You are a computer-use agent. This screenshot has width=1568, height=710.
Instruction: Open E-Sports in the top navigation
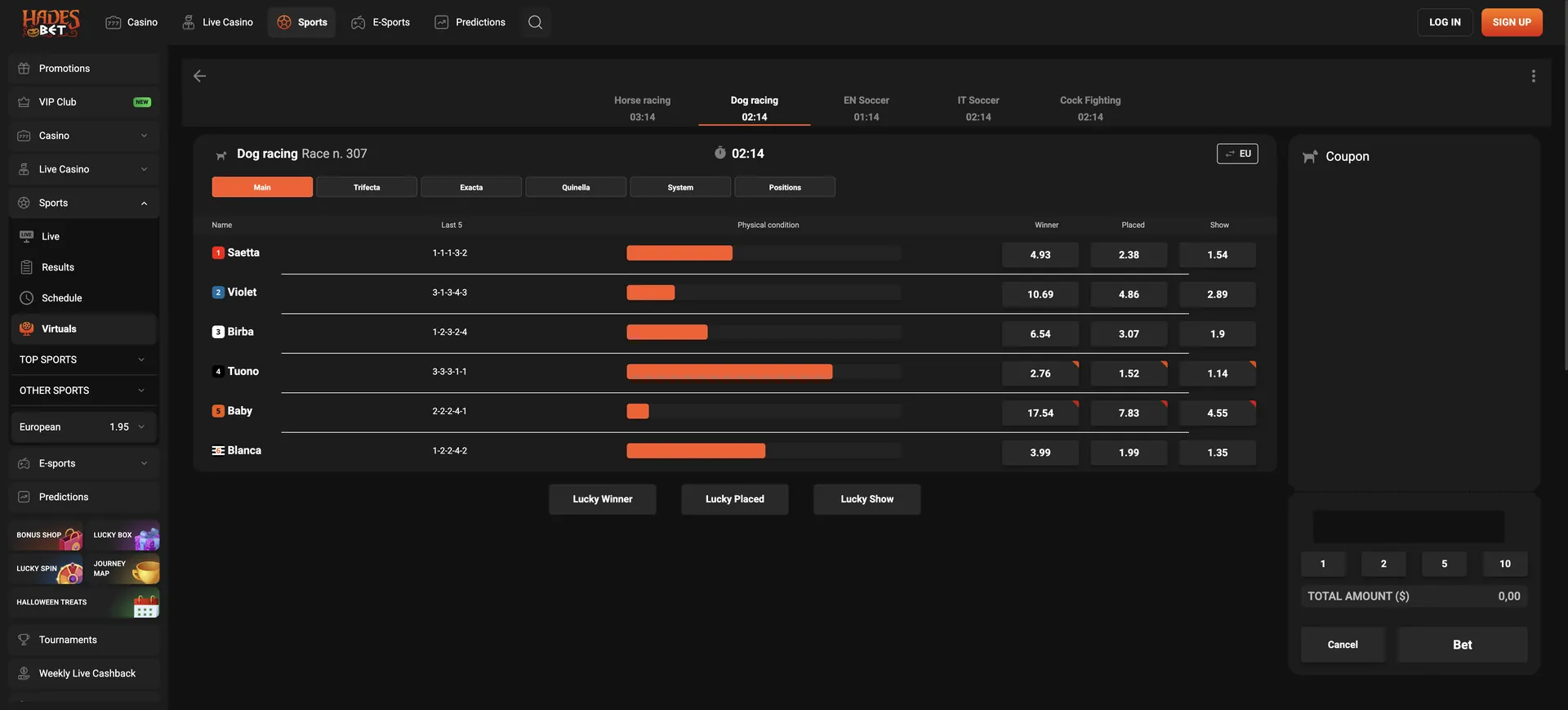tap(381, 22)
